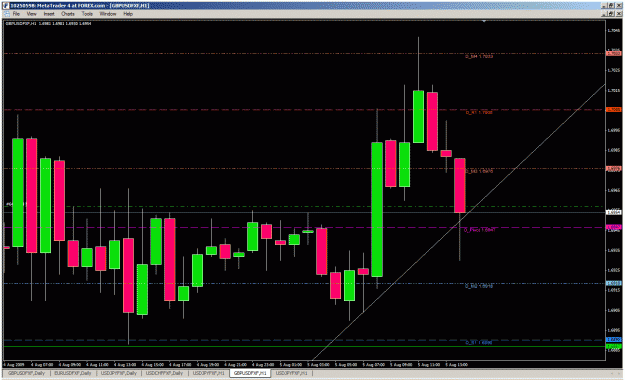
Task: Click the D_S1 support level label
Action: [479, 343]
